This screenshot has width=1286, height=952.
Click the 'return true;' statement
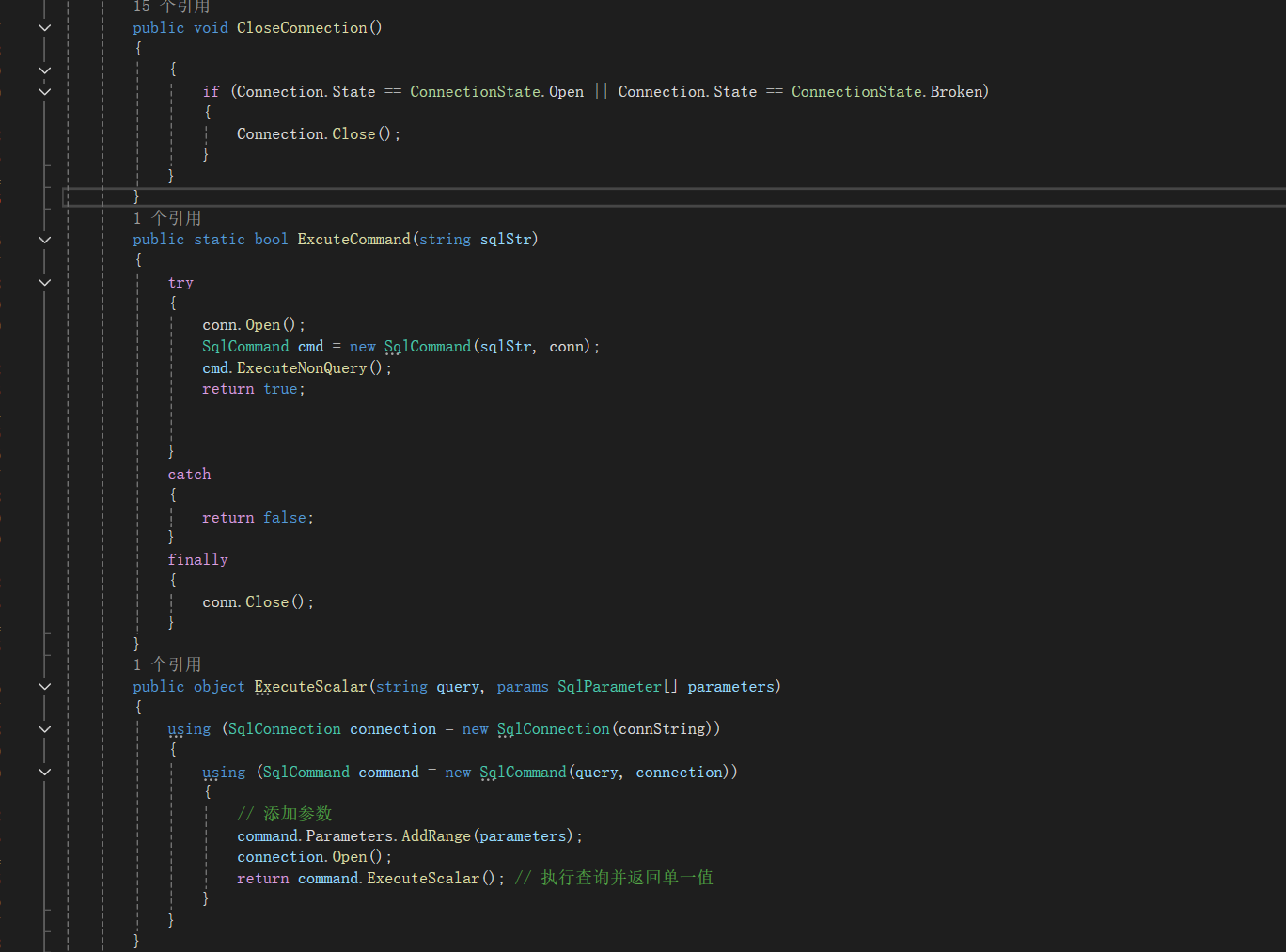[x=254, y=389]
